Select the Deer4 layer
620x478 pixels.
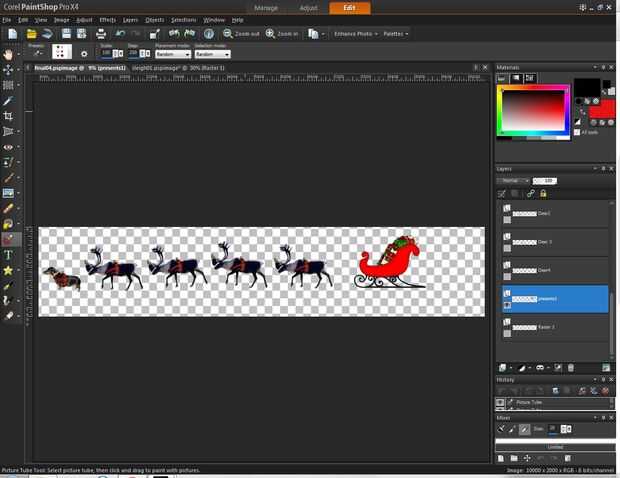555,270
